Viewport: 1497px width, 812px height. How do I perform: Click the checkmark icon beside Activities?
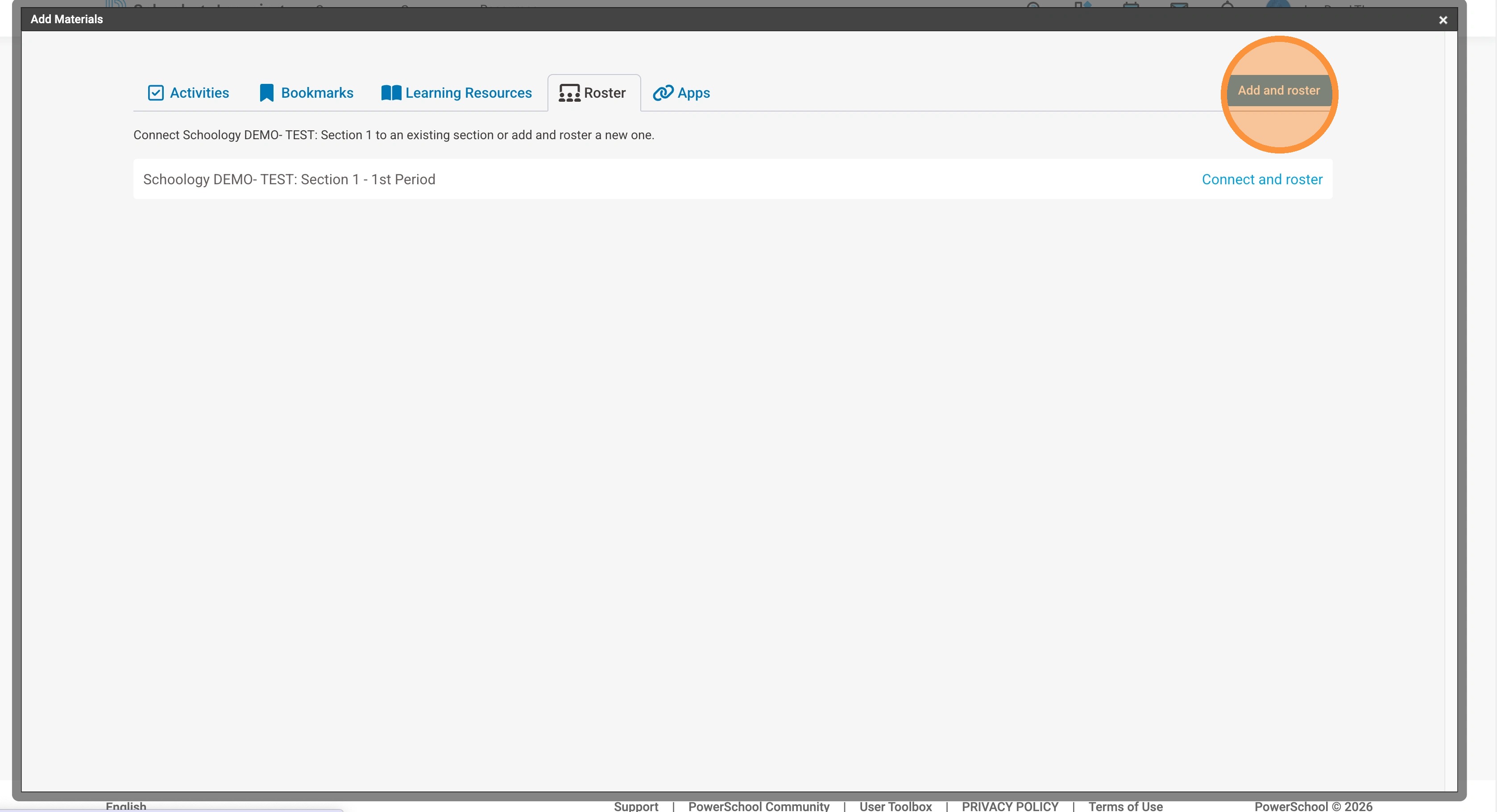click(156, 93)
